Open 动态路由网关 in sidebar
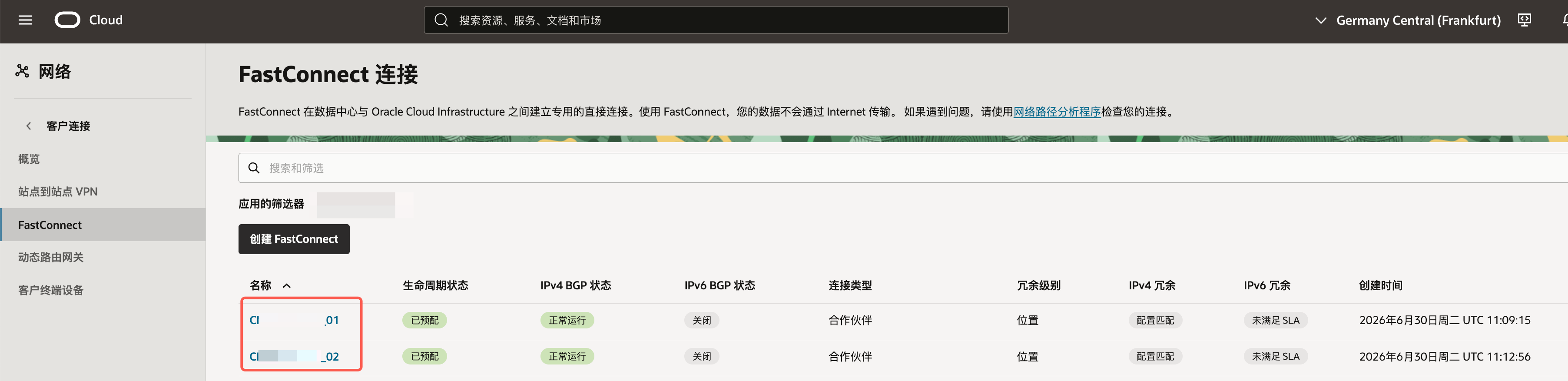 (x=50, y=258)
